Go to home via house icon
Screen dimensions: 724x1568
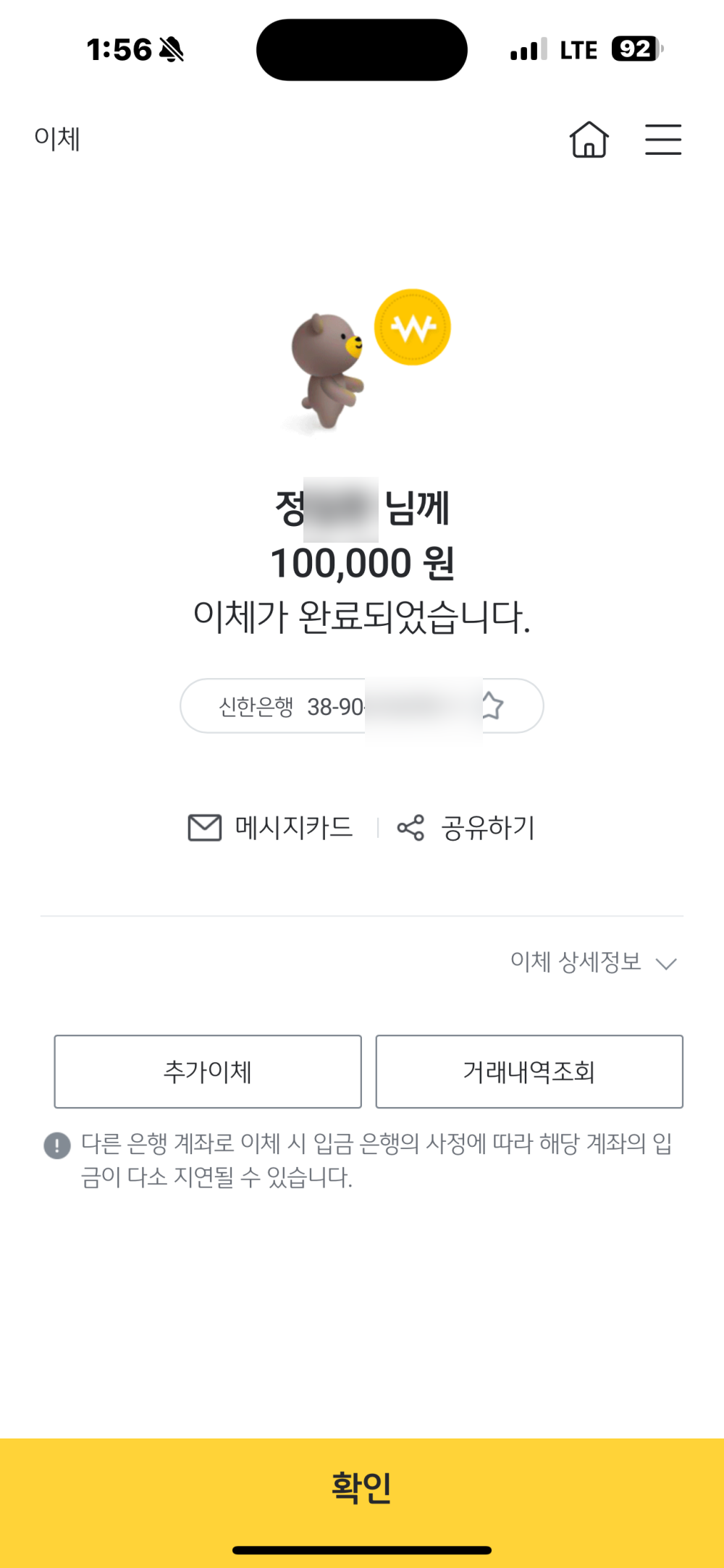coord(589,140)
